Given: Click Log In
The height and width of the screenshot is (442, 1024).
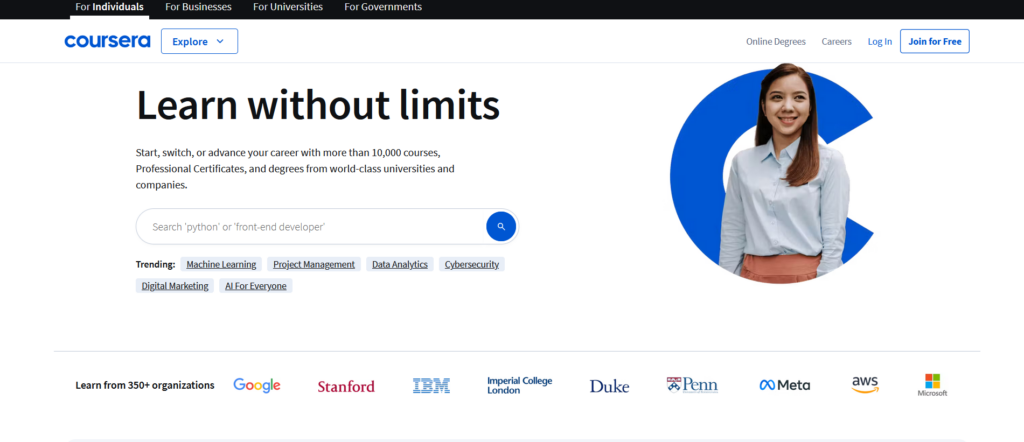Looking at the screenshot, I should 880,41.
